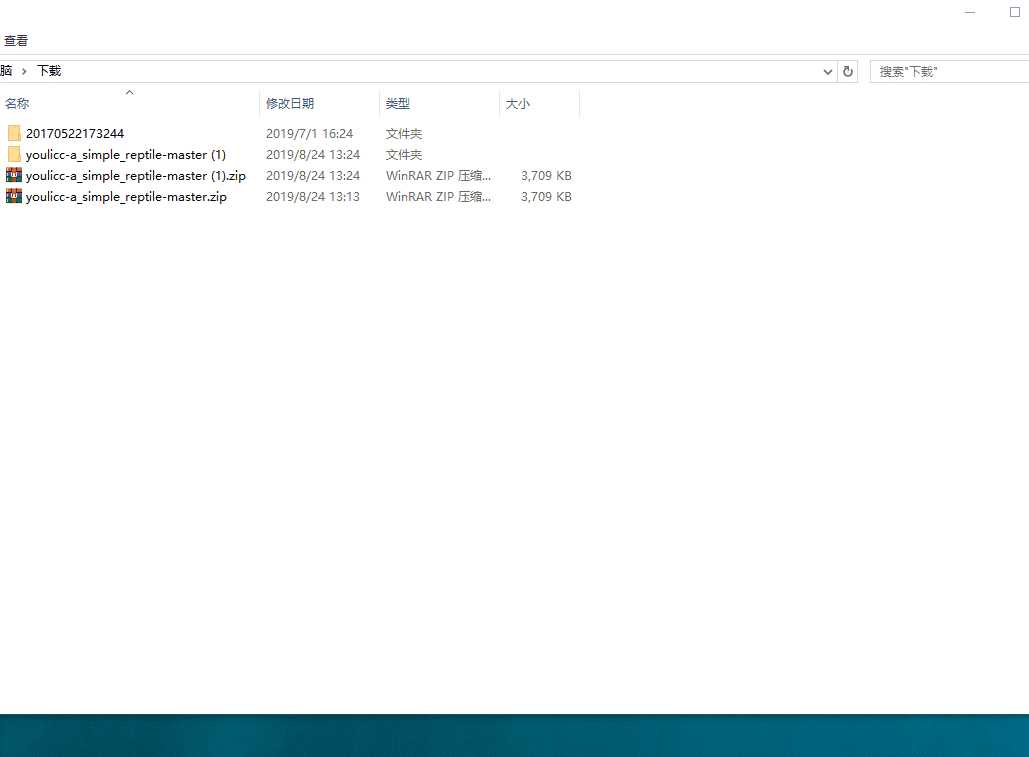Click the breadcrumb chevron before 下载

coord(24,71)
